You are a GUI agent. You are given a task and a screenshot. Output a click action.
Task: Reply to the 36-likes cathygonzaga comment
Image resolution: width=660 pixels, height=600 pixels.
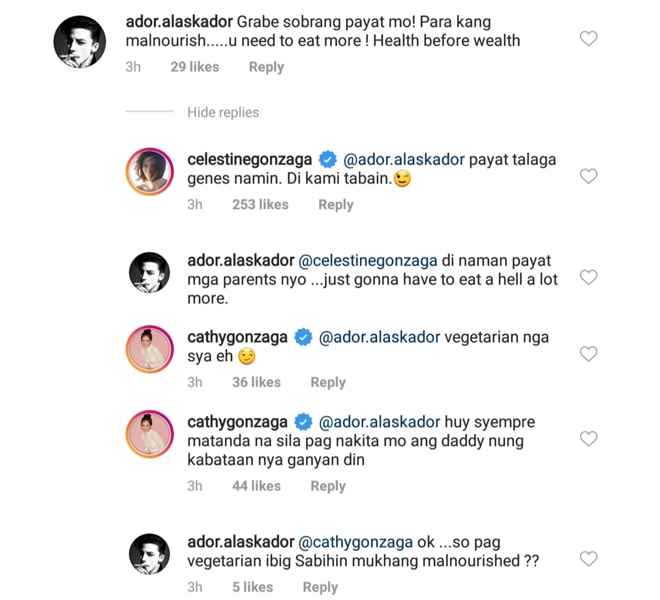pos(328,382)
